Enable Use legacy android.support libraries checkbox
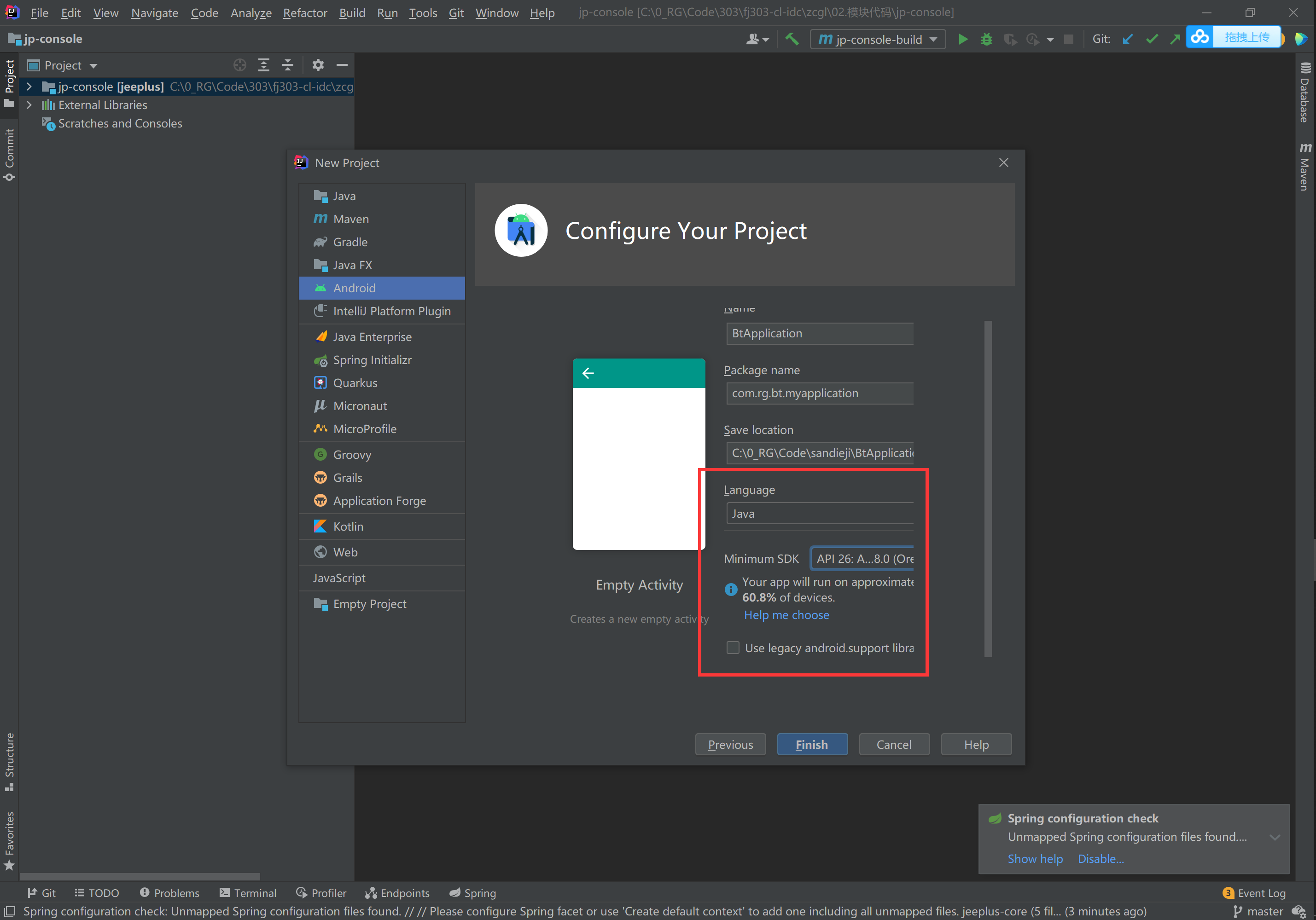The height and width of the screenshot is (920, 1316). coord(733,648)
